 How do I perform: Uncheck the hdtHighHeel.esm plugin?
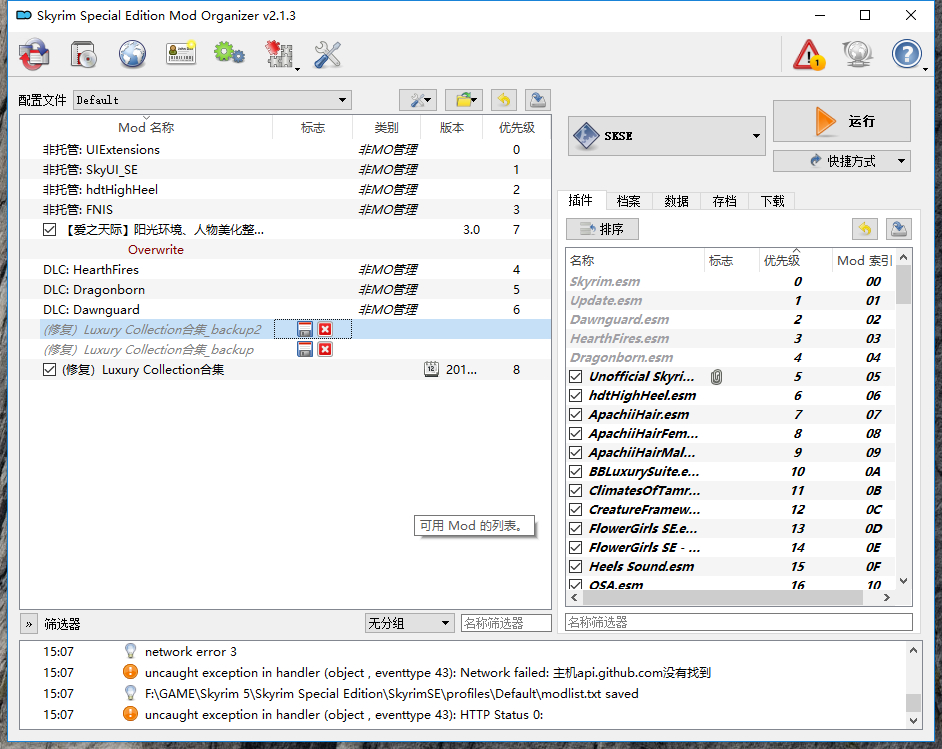pos(576,395)
